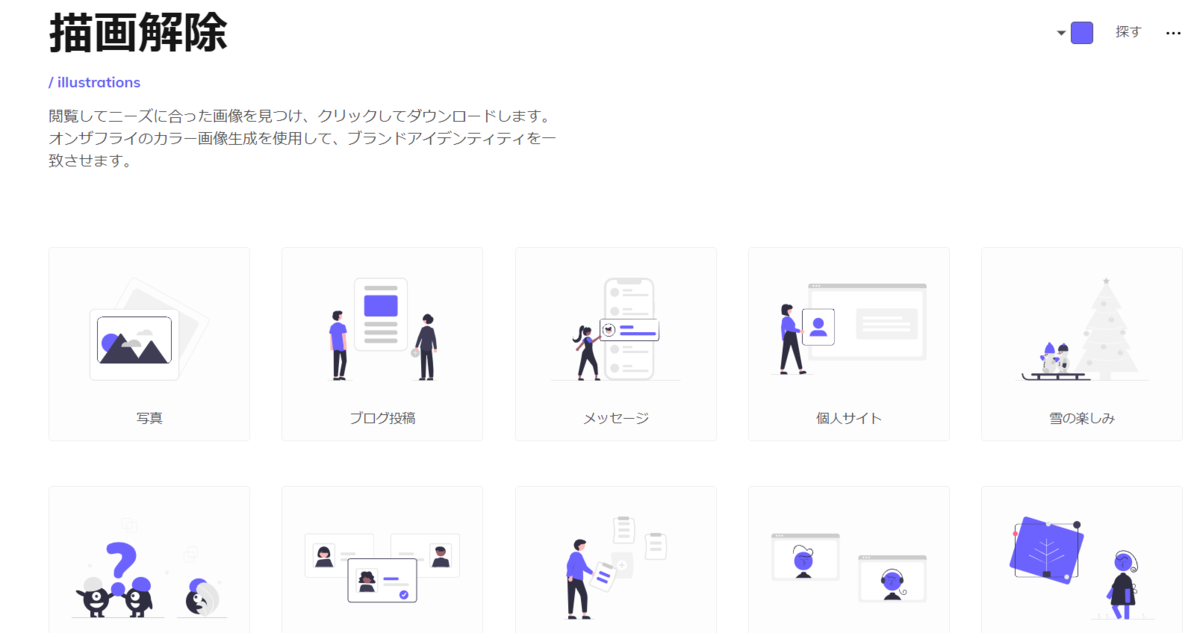The width and height of the screenshot is (1200, 633).
Task: Click the 探す search link
Action: coord(1128,32)
